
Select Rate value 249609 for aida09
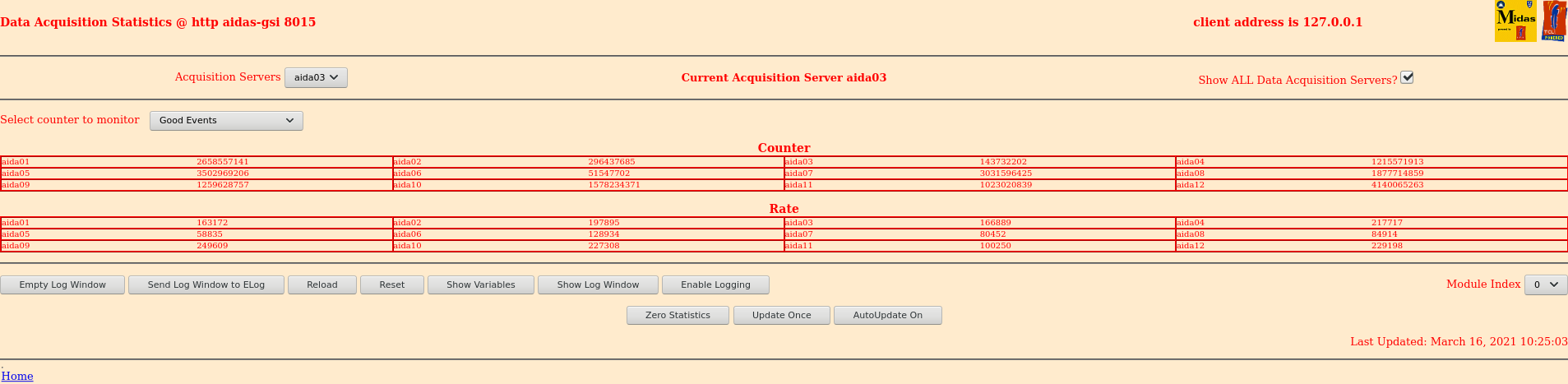[x=212, y=246]
